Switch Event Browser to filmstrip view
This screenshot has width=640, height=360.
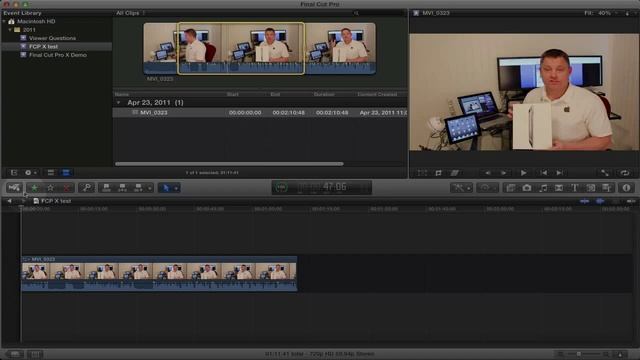click(51, 173)
